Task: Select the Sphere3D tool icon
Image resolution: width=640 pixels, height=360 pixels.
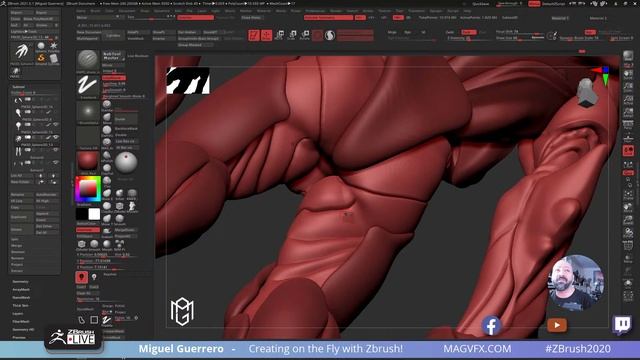Action: [41, 46]
